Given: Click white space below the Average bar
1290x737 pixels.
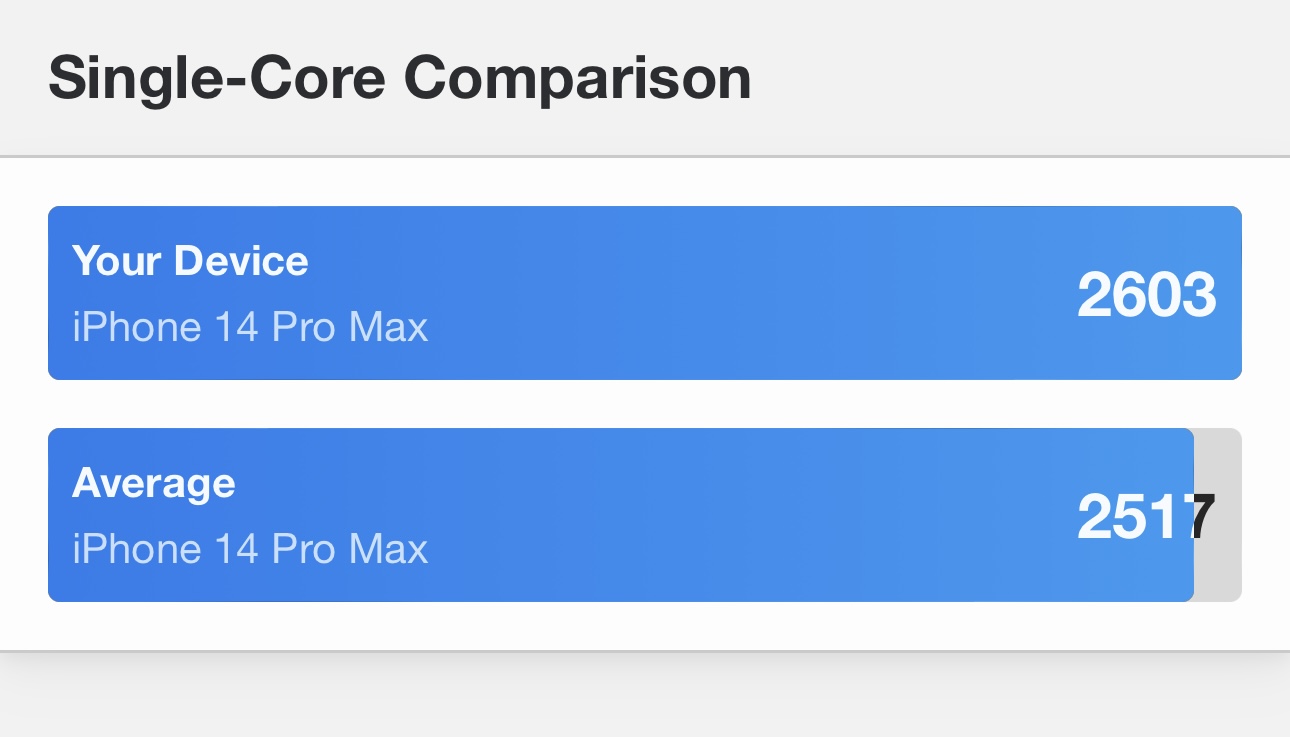Looking at the screenshot, I should point(645,626).
